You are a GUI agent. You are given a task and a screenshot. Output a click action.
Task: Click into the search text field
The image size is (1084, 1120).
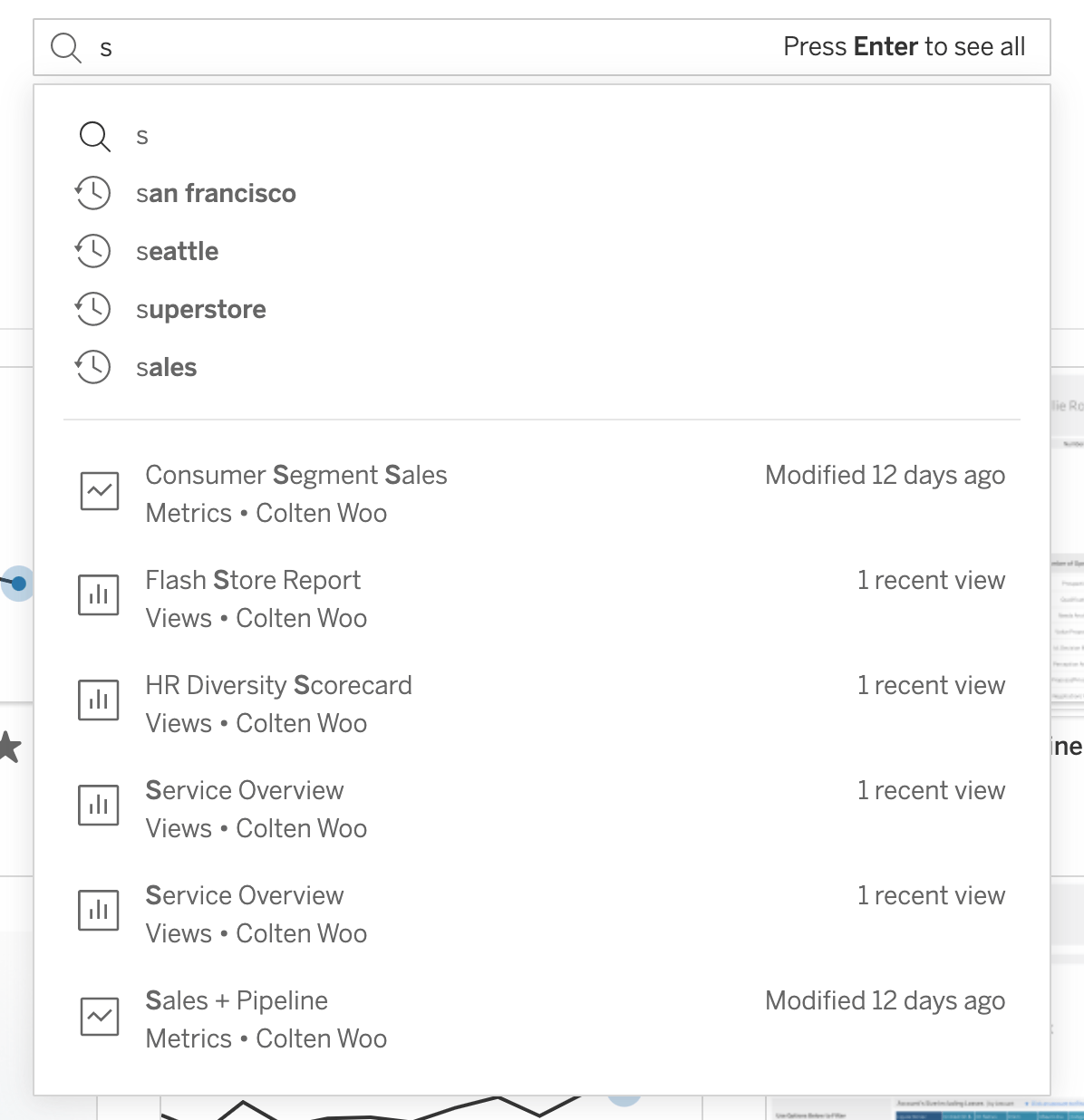[435, 47]
